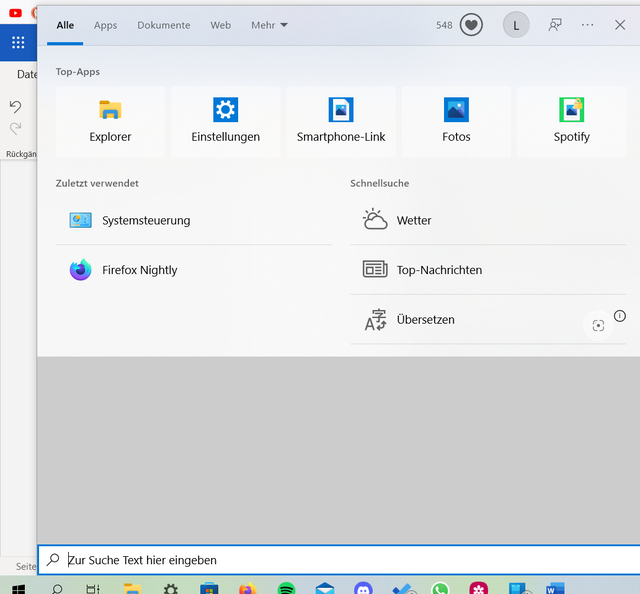640x594 pixels.
Task: Click the Task View taskbar icon
Action: [93, 589]
